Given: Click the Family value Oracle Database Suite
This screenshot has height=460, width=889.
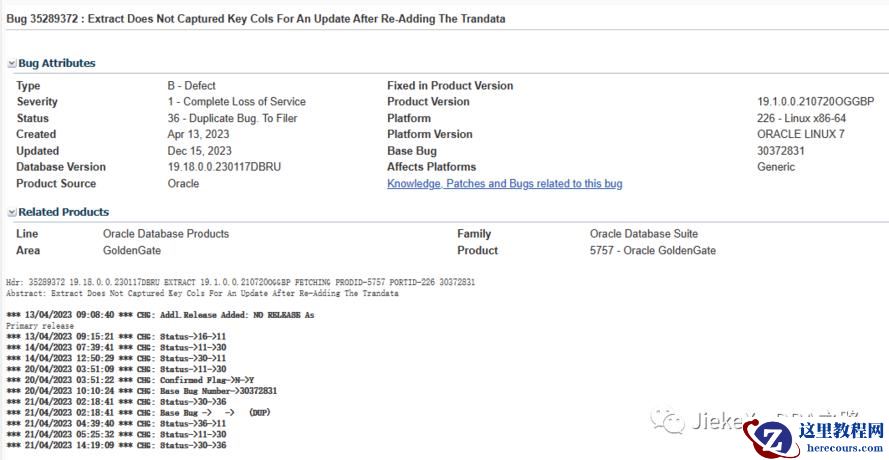Looking at the screenshot, I should pos(644,234).
